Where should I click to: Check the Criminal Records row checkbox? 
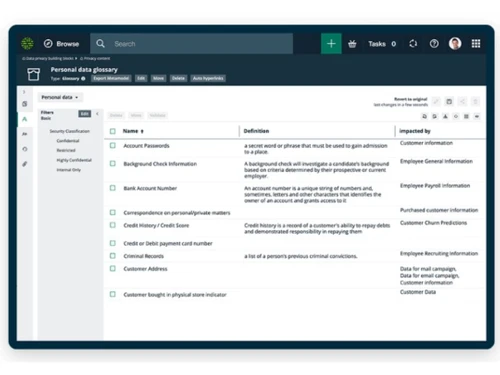pyautogui.click(x=113, y=256)
